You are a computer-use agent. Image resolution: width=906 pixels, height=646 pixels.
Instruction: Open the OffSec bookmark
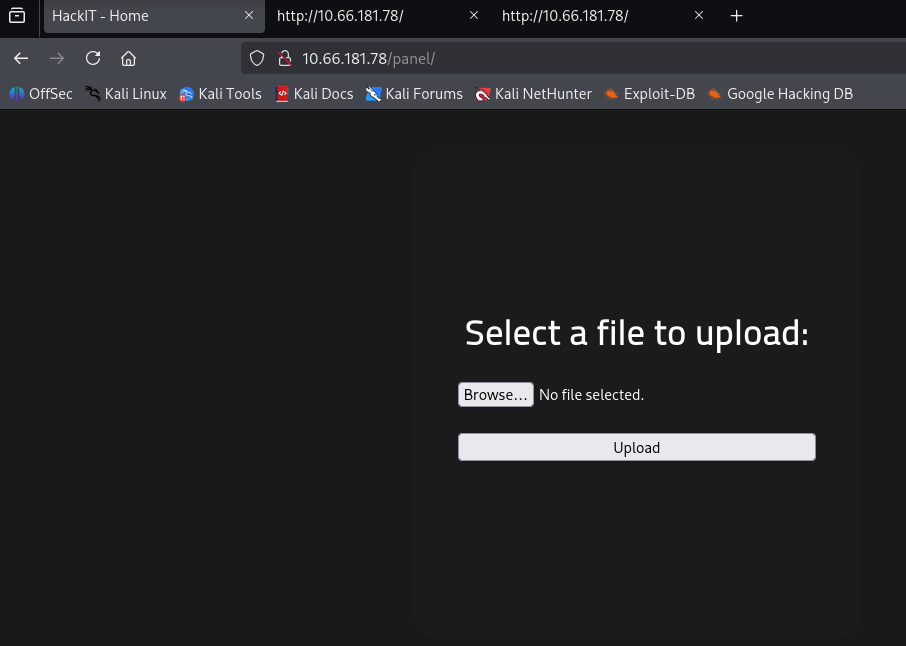coord(41,94)
